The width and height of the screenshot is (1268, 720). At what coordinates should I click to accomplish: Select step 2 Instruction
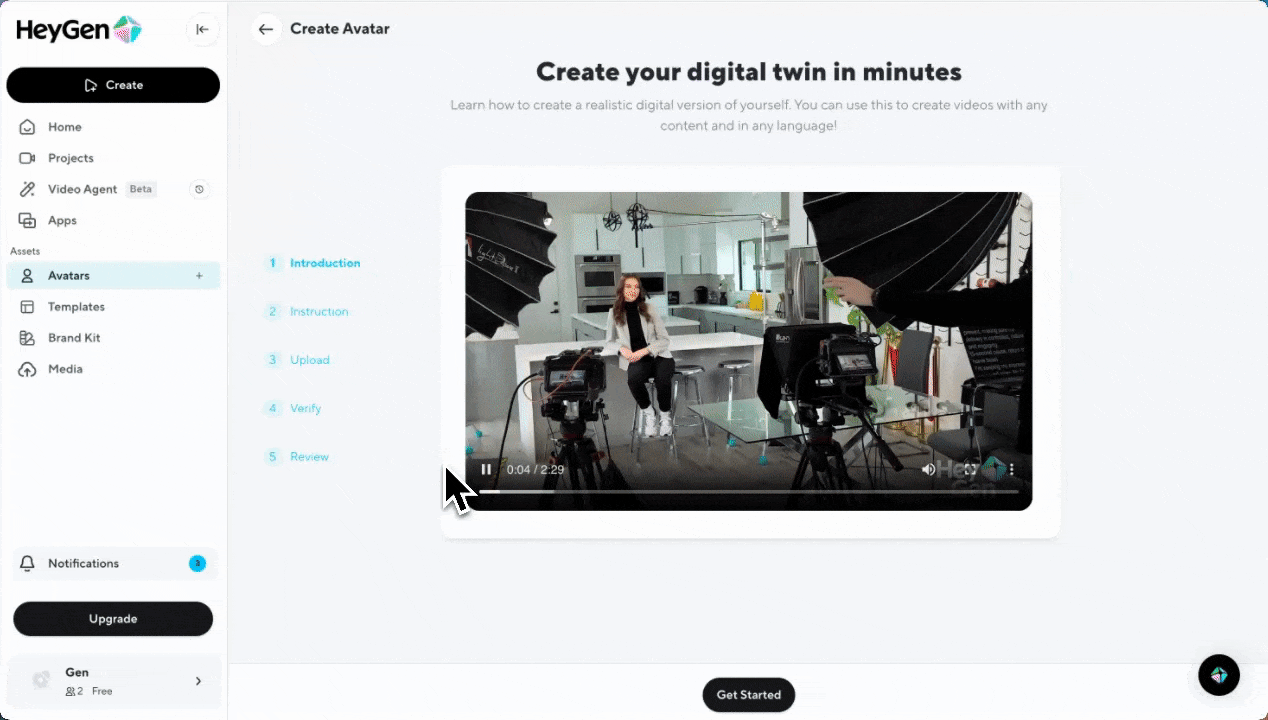coord(318,312)
